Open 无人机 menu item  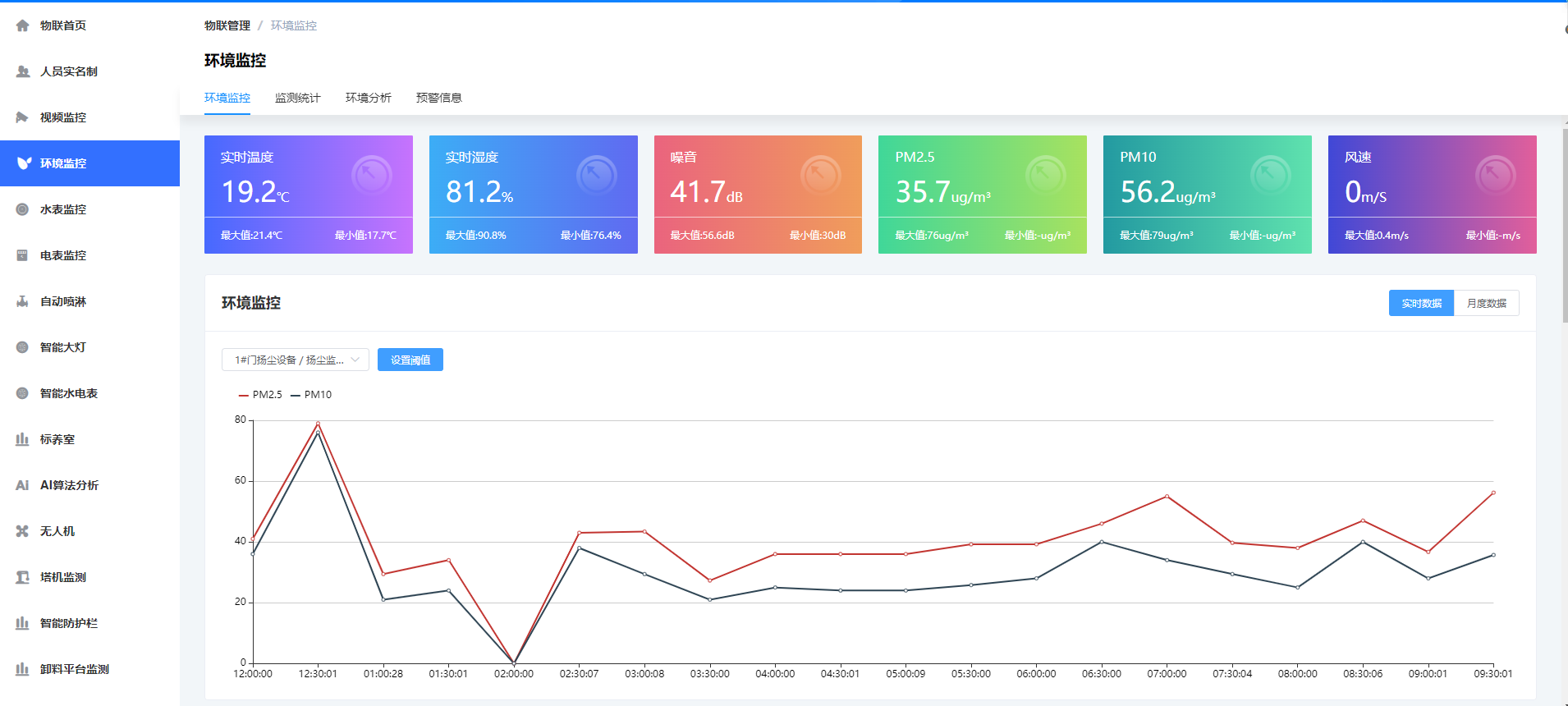tap(89, 531)
